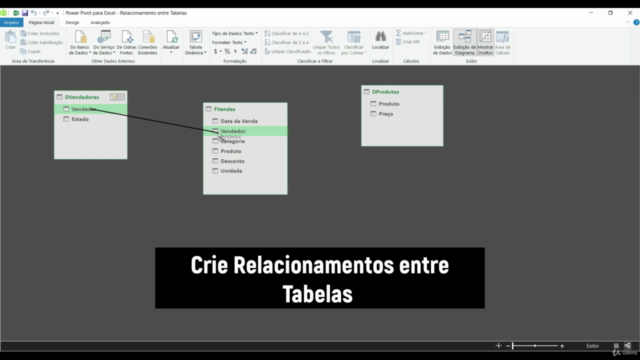Viewport: 640px width, 360px height.
Task: Open Tipo de Dados: Texto dropdown
Action: point(235,33)
